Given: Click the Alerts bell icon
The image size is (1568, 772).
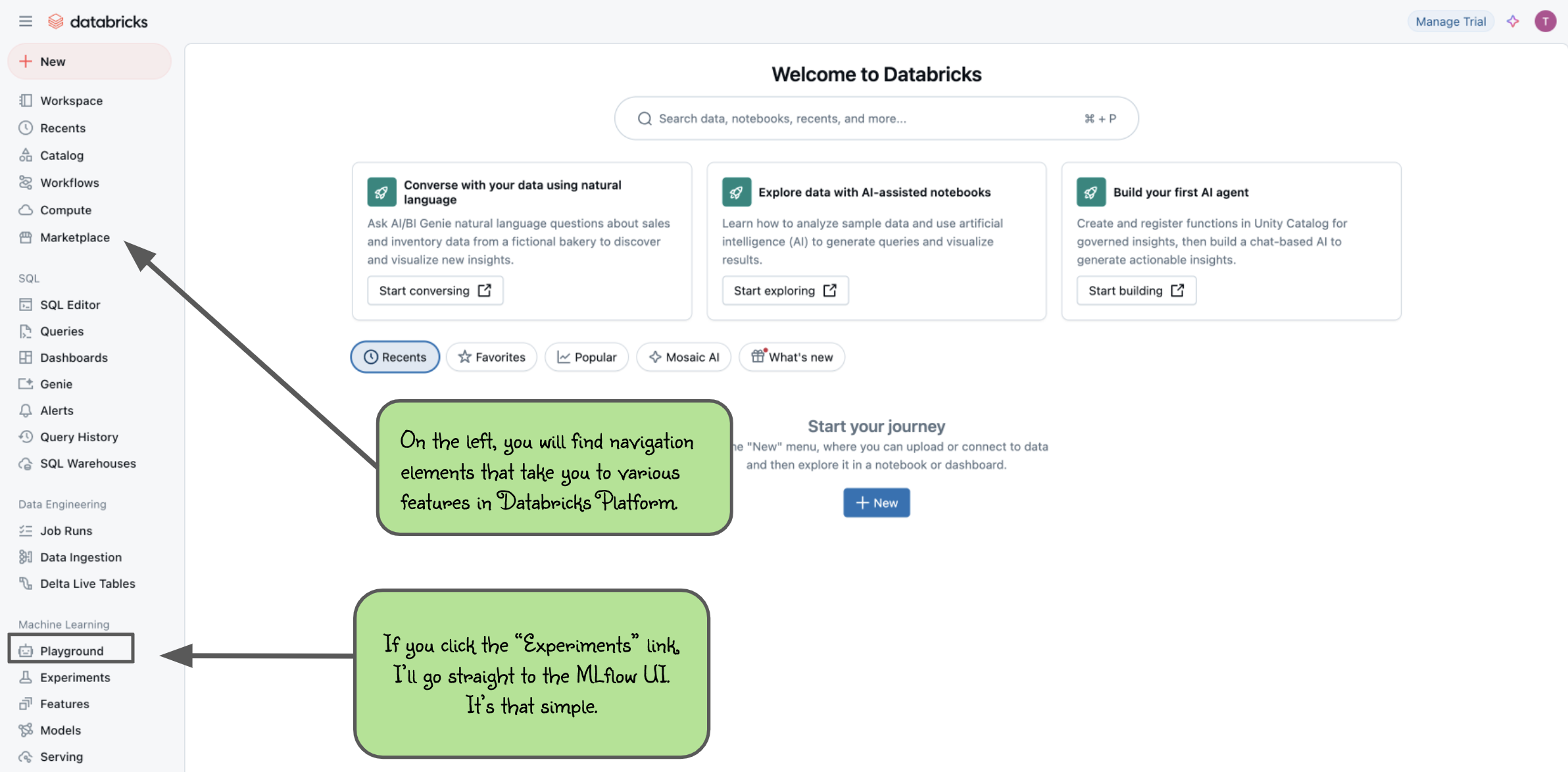Looking at the screenshot, I should [x=26, y=410].
